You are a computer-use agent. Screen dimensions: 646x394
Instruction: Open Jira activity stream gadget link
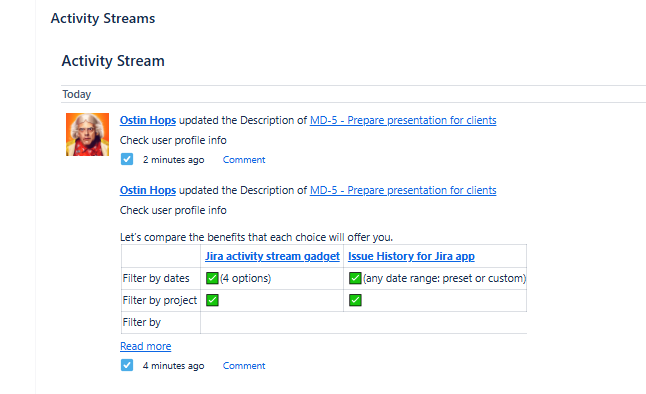272,256
